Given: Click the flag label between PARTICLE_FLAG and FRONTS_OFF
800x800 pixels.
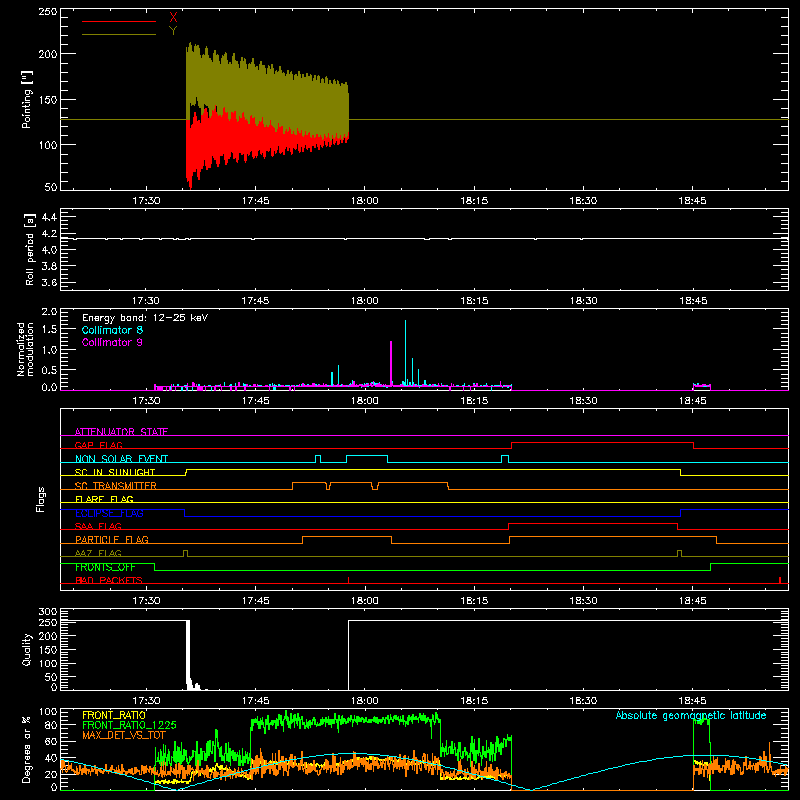Looking at the screenshot, I should (98, 553).
